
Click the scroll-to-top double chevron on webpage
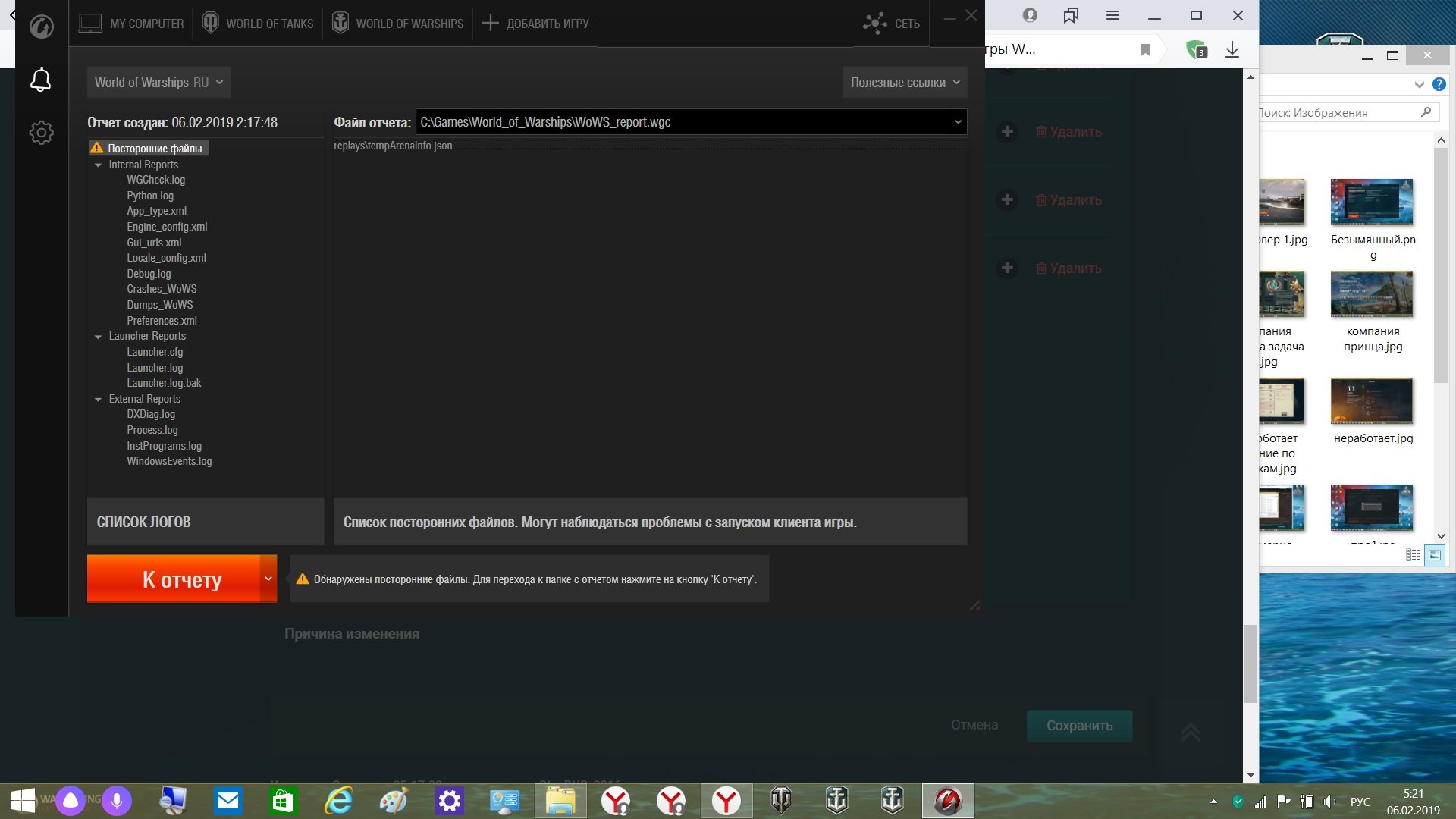(1191, 732)
